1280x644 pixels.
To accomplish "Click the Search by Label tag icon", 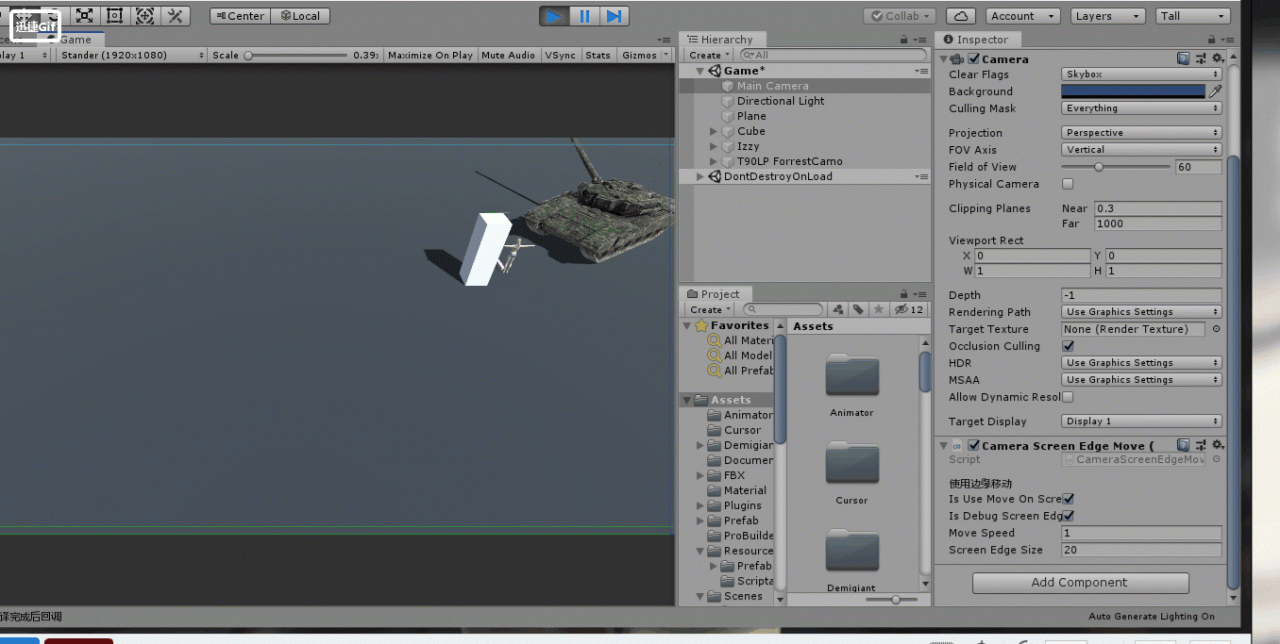I will (858, 310).
